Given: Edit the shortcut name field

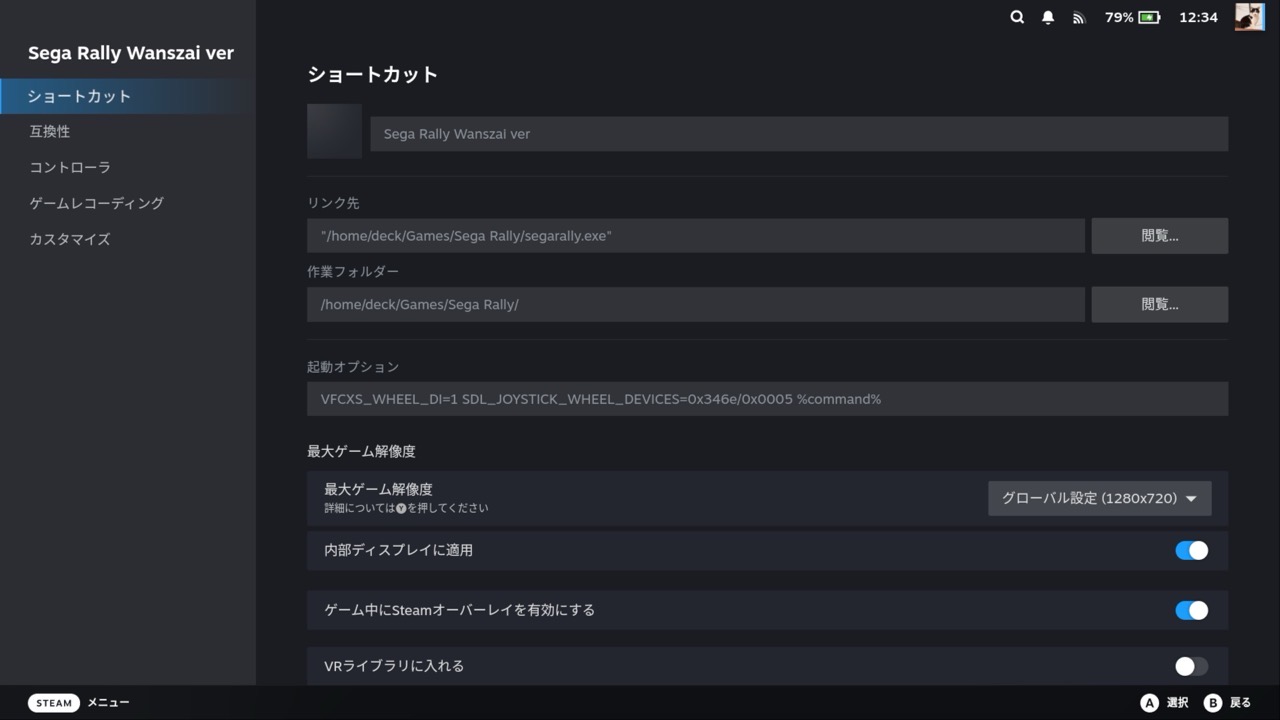Looking at the screenshot, I should coord(799,134).
